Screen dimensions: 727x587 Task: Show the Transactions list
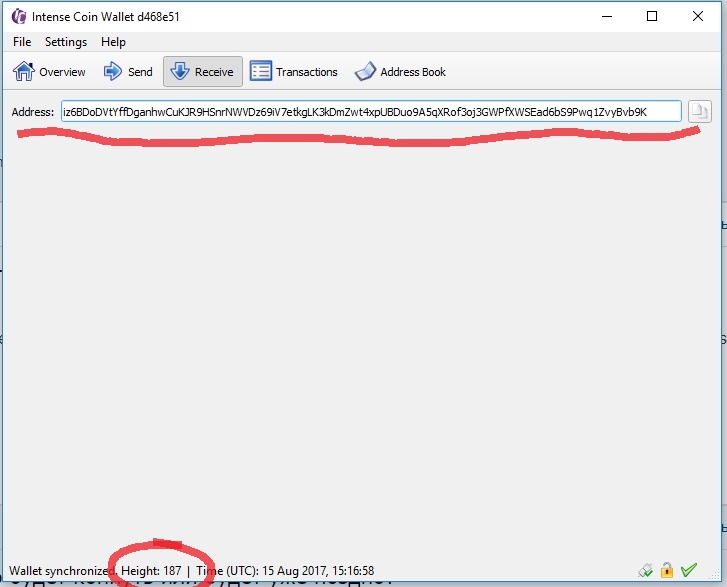(293, 72)
